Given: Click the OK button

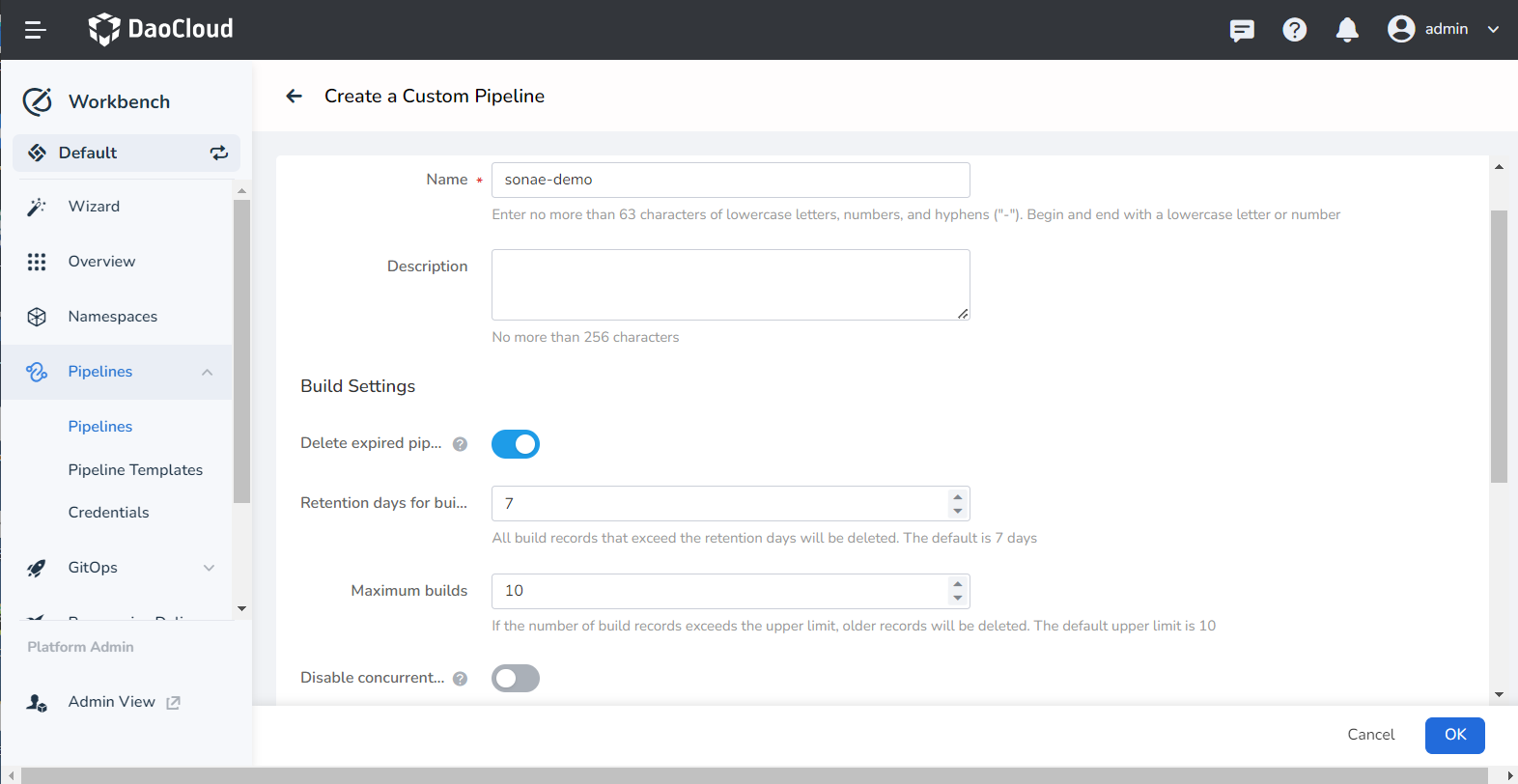Looking at the screenshot, I should coord(1454,735).
